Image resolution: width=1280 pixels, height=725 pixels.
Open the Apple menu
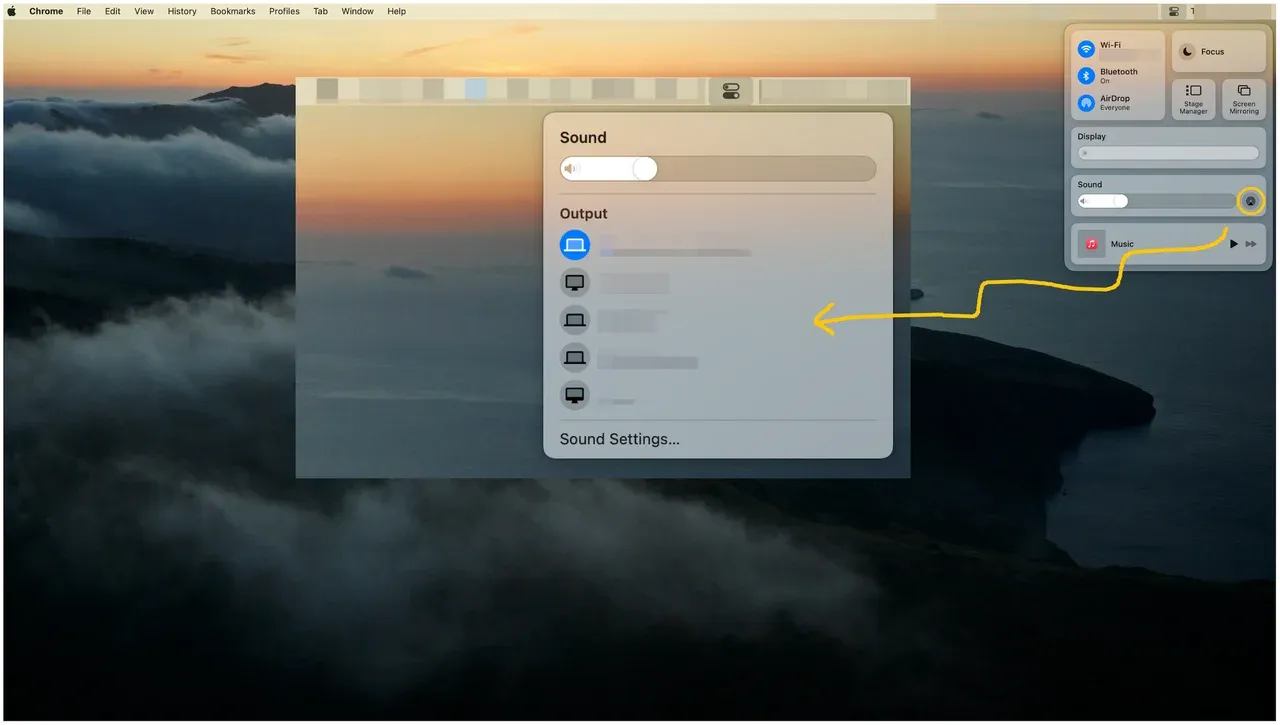click(12, 11)
